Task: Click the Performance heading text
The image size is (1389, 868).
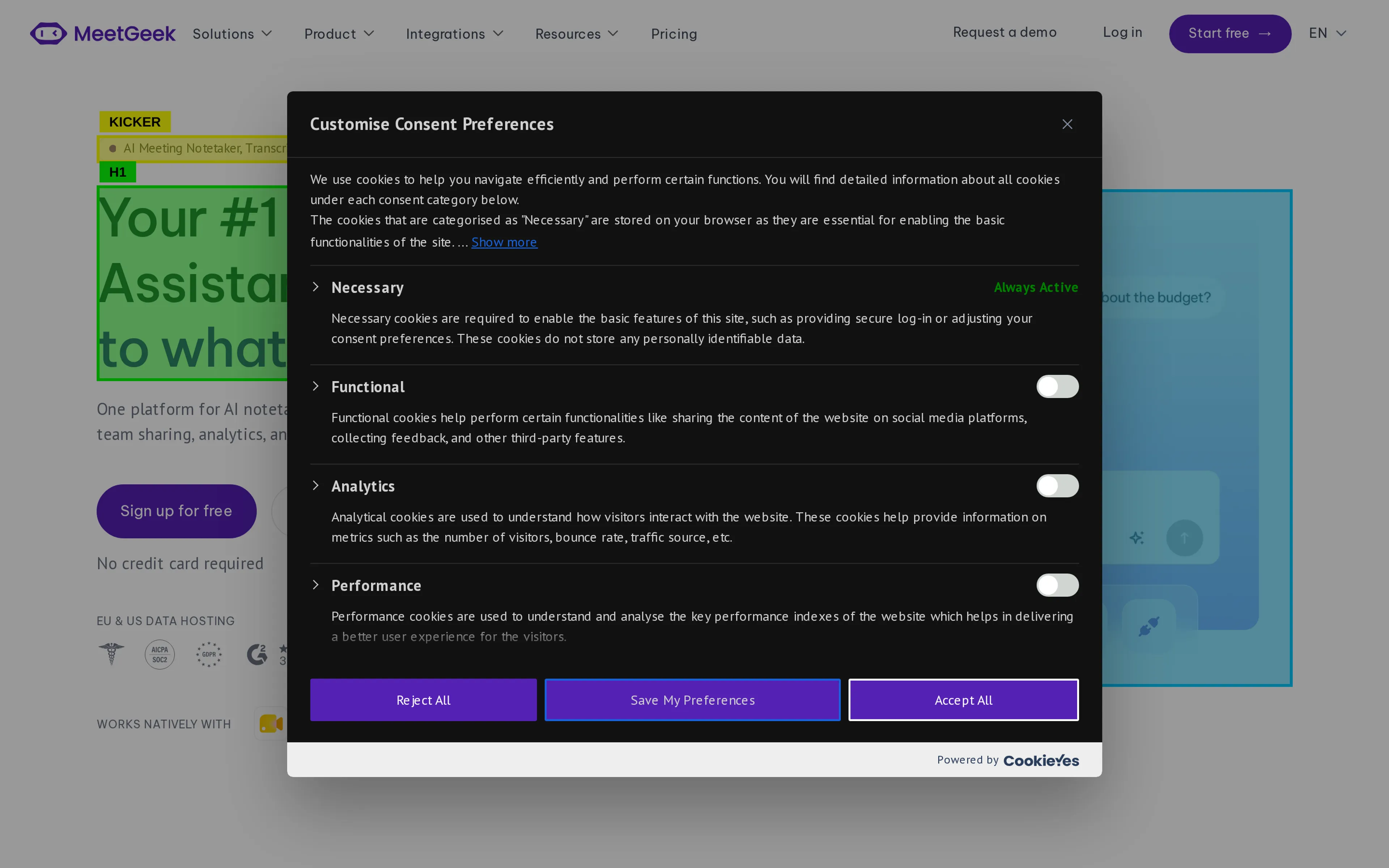Action: (376, 585)
